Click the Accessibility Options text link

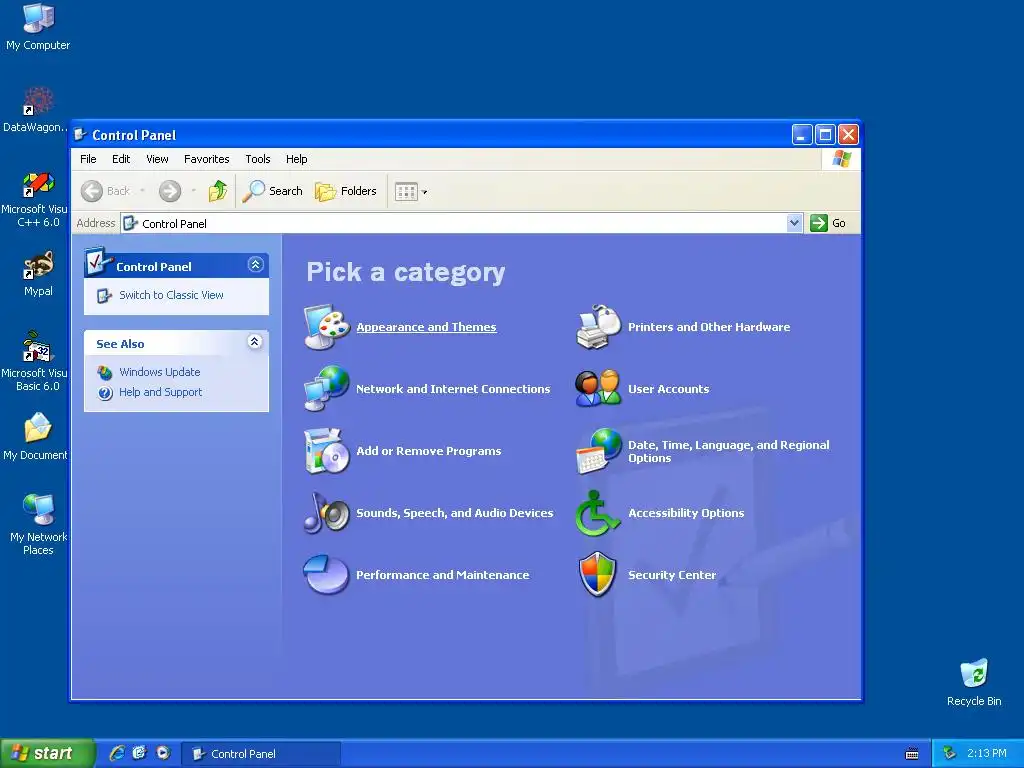(x=686, y=513)
